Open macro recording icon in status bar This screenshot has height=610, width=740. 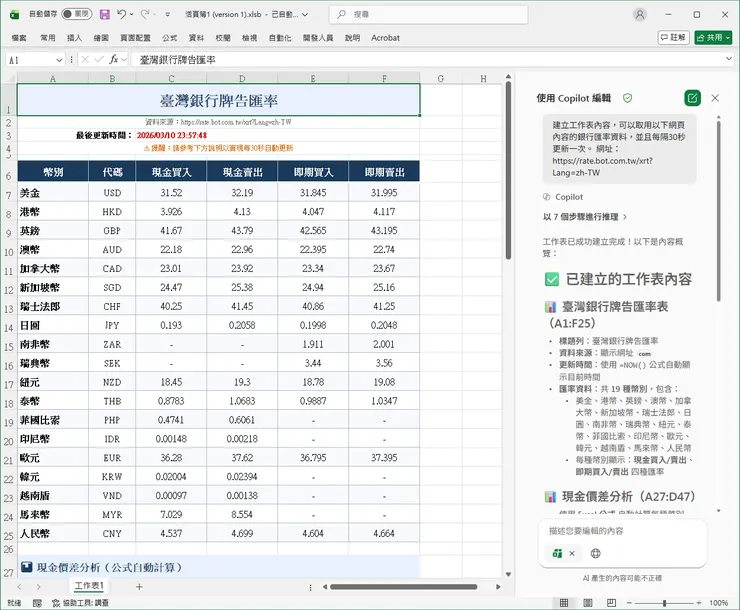tap(37, 603)
